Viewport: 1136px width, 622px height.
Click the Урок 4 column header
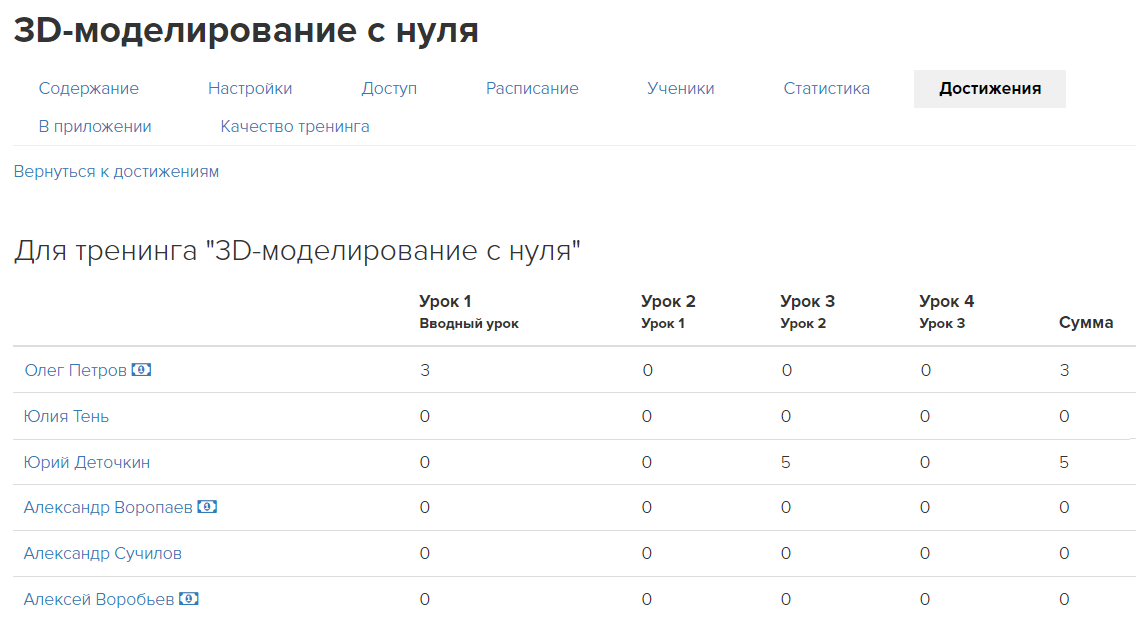pyautogui.click(x=946, y=311)
